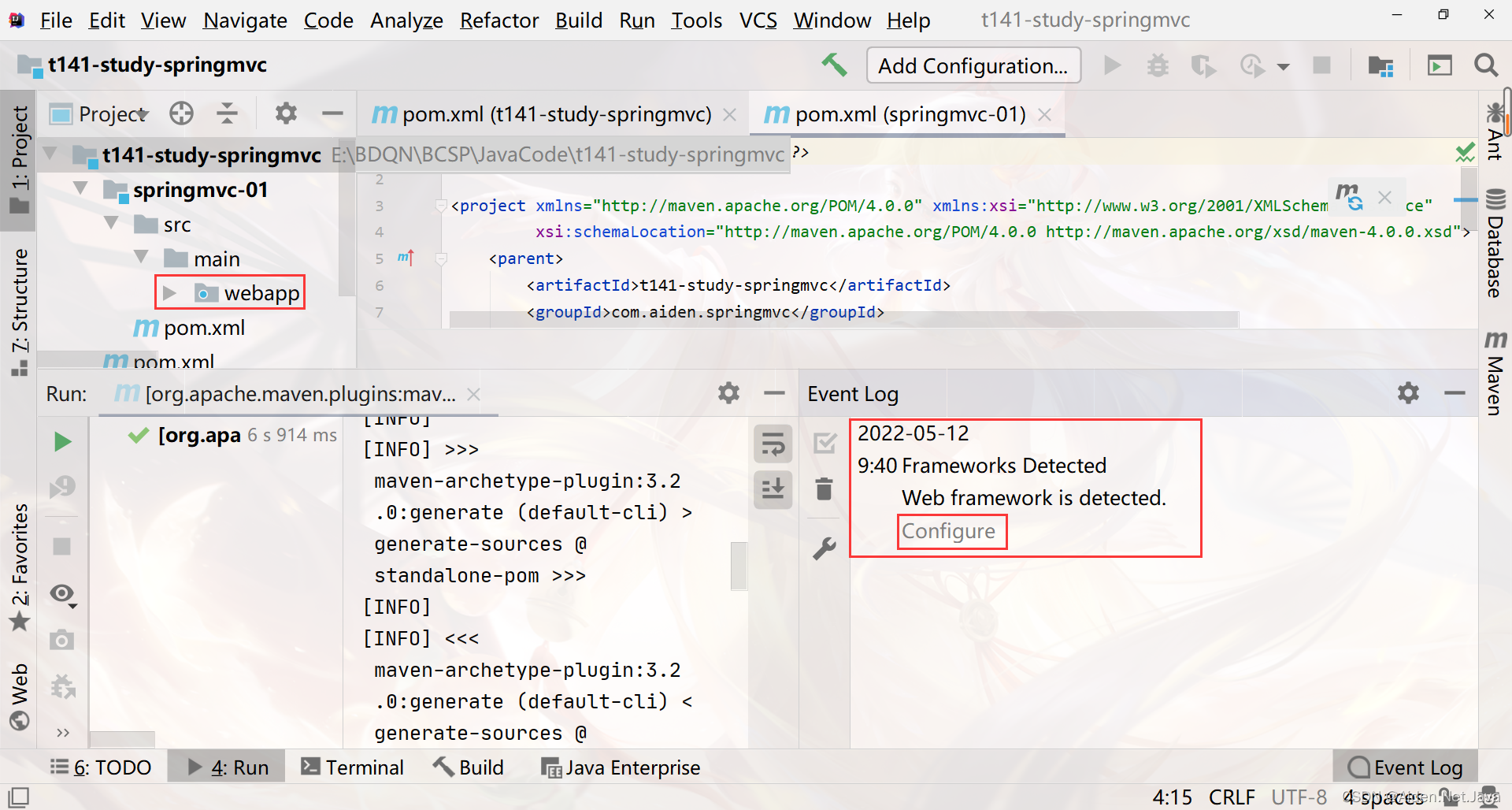This screenshot has height=810, width=1512.
Task: Click the Run console vertical scrollbar
Action: click(x=739, y=566)
